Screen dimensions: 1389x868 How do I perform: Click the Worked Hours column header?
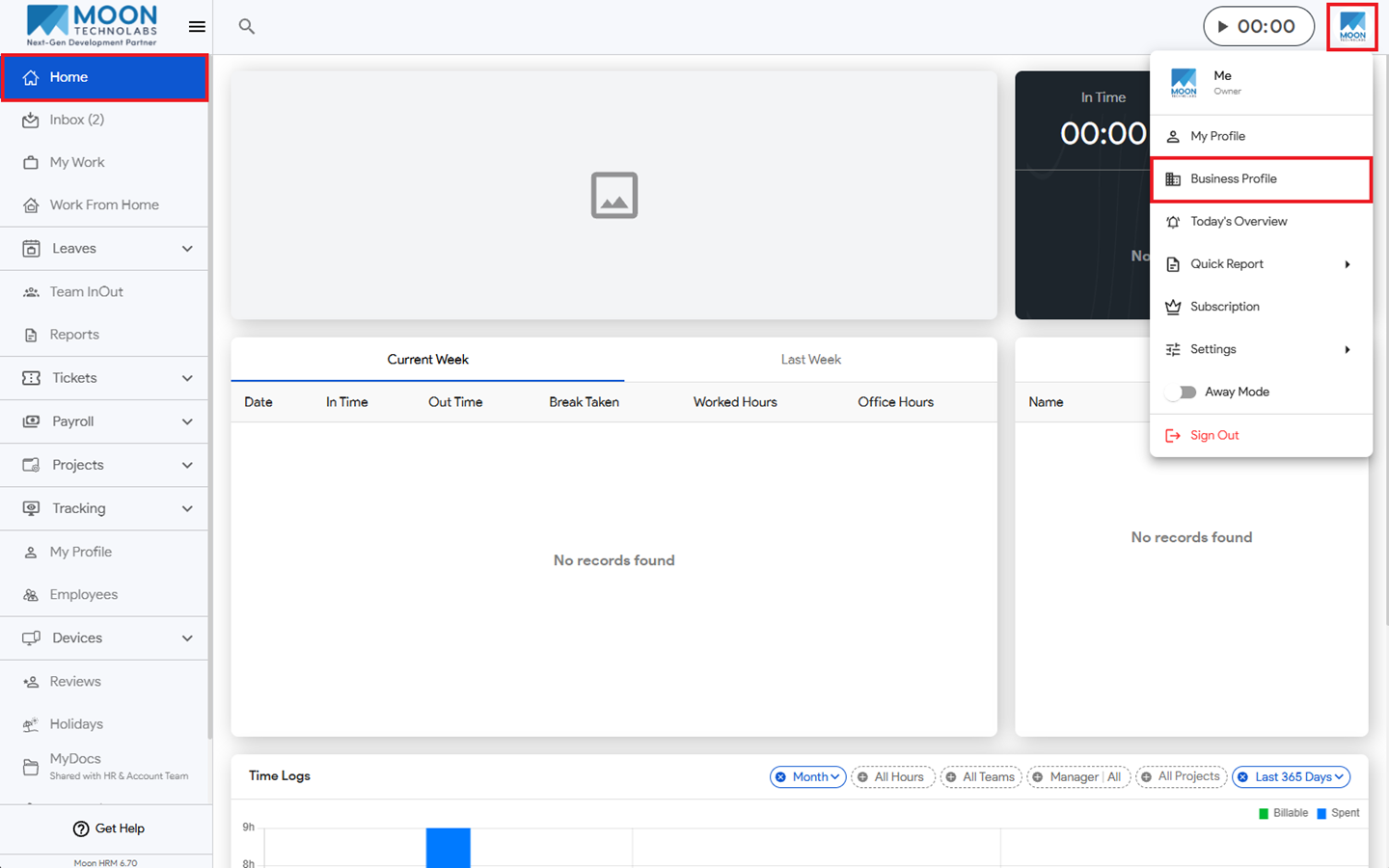pyautogui.click(x=735, y=402)
